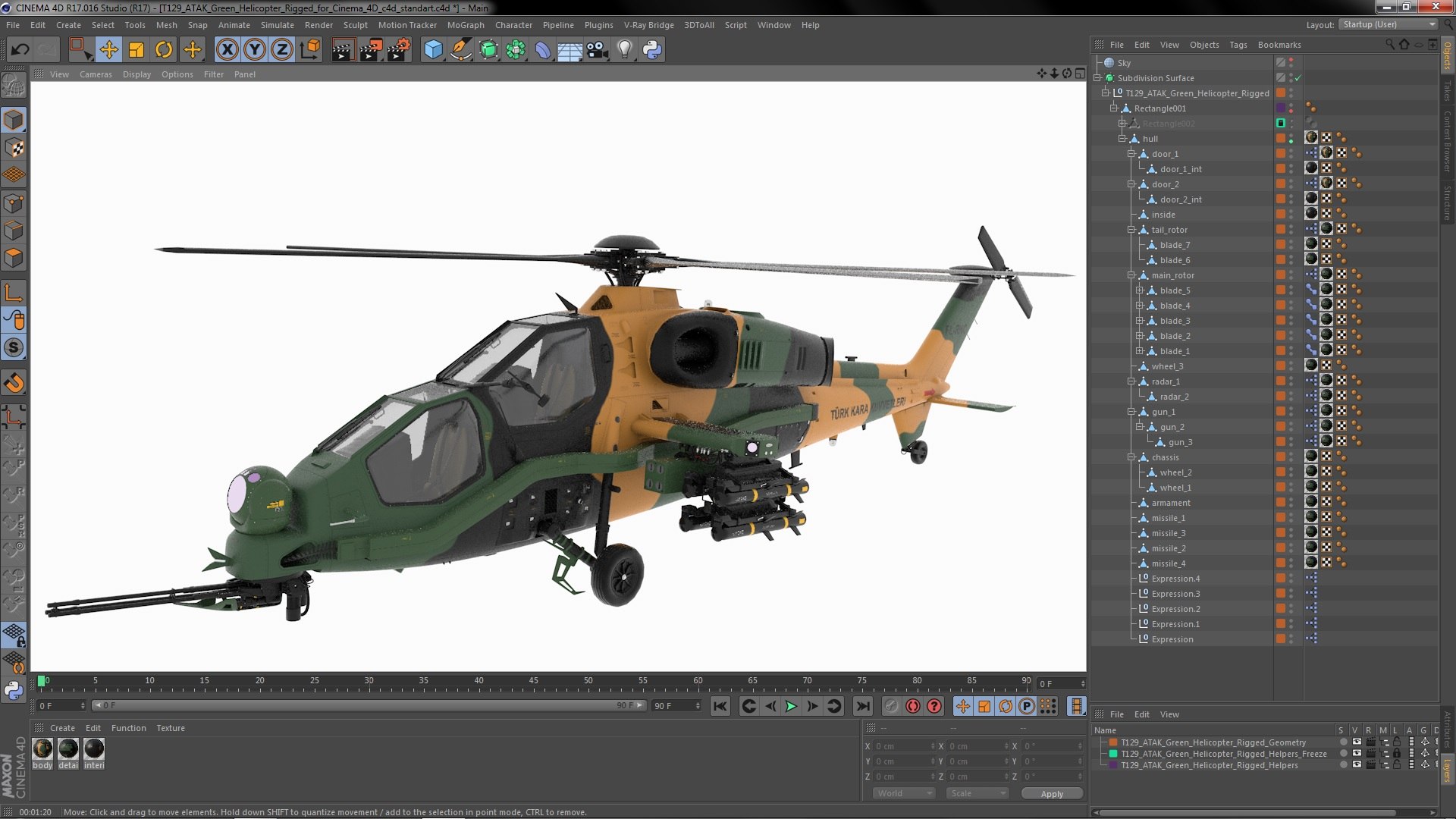Enable Snap tool in left palette

tap(14, 383)
